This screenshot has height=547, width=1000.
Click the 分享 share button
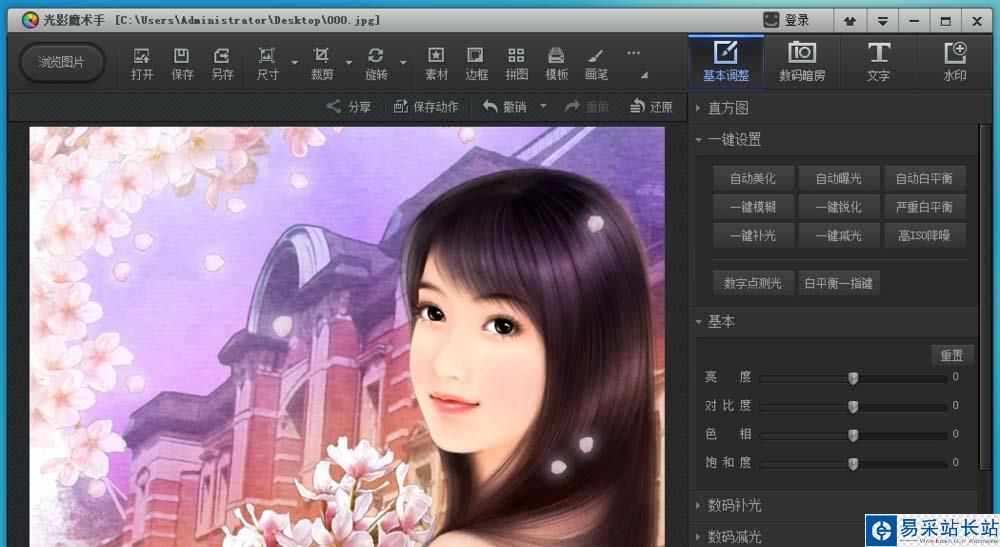pyautogui.click(x=349, y=106)
